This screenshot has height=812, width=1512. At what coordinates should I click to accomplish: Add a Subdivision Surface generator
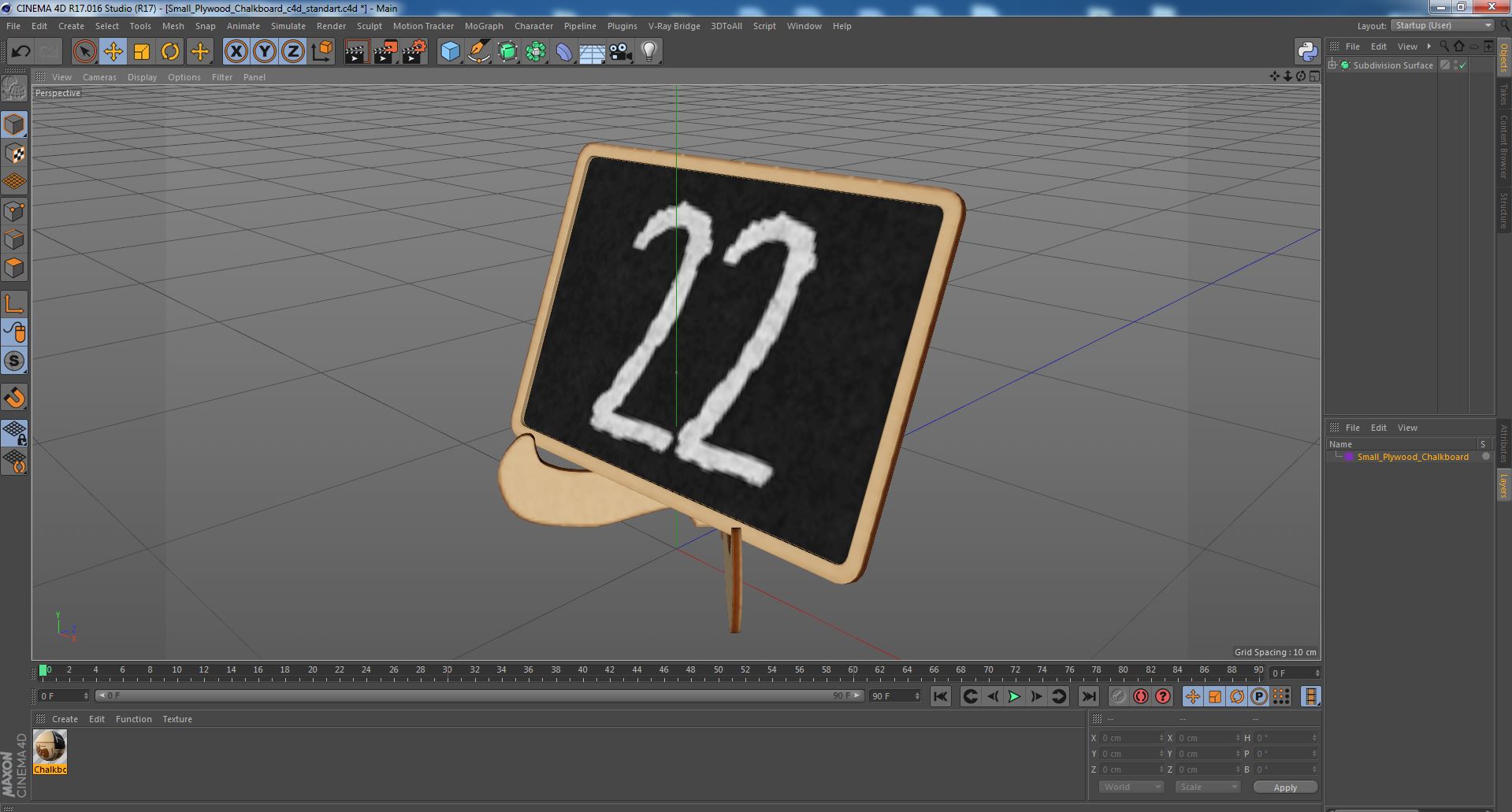click(x=508, y=52)
